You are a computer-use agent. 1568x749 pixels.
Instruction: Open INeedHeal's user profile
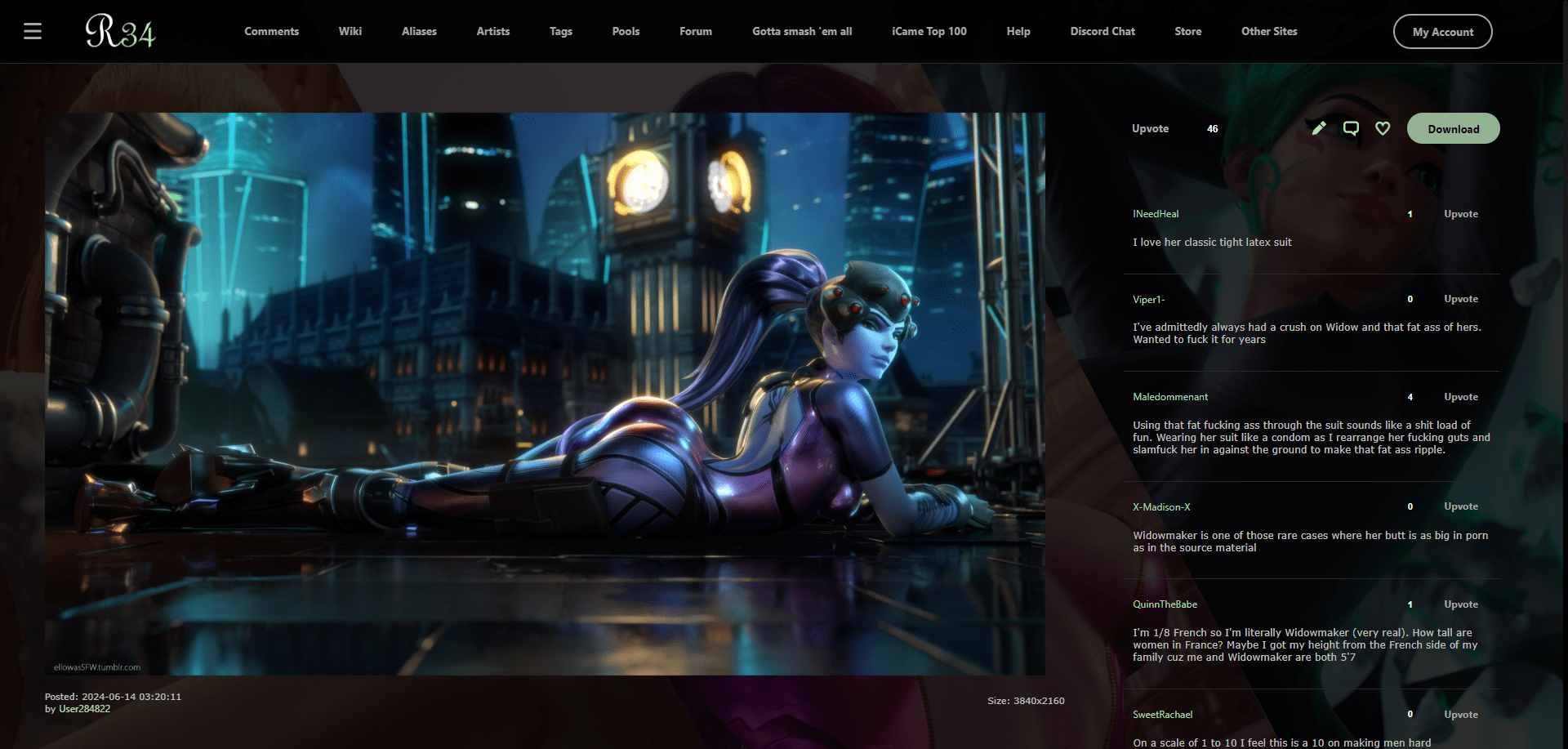1156,214
